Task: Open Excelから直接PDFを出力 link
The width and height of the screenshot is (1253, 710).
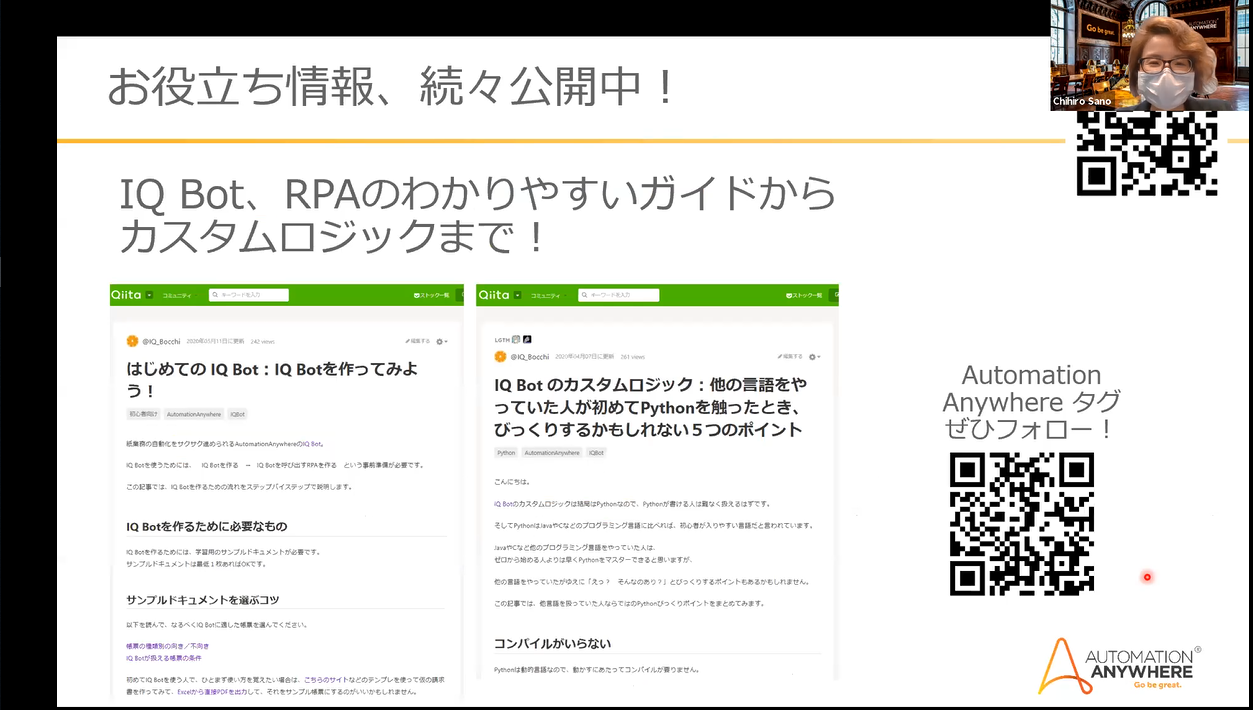Action: 213,691
